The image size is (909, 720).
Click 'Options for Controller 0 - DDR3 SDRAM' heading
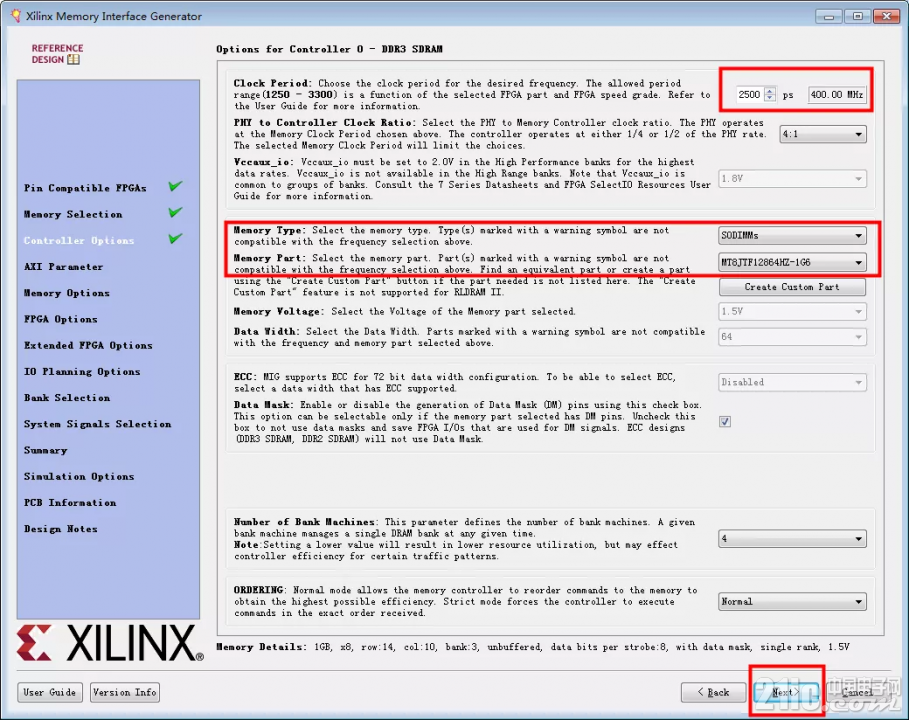point(329,49)
